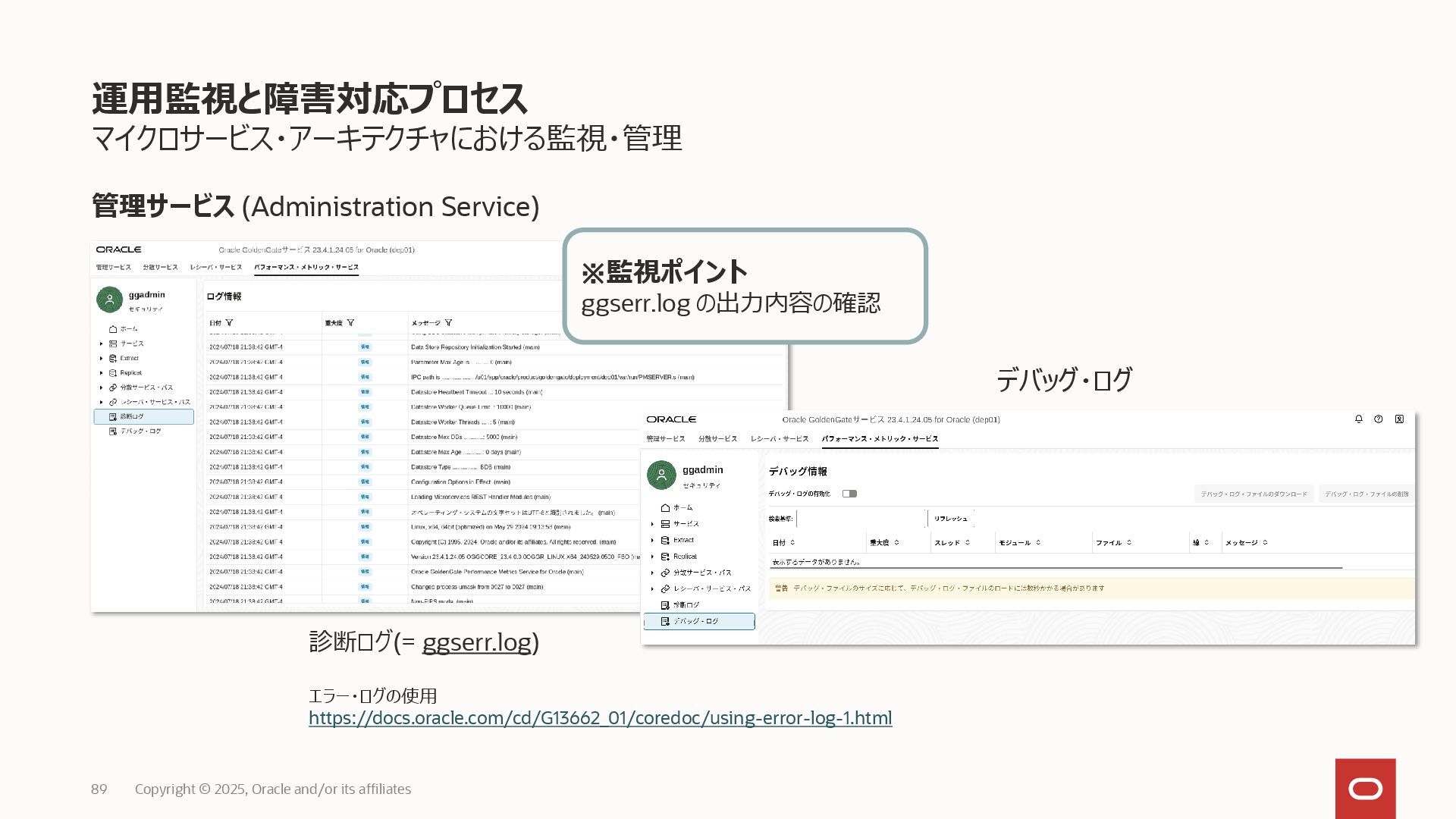Viewport: 1456px width, 819px height.
Task: Filter the 日付 column via its funnel icon
Action: coord(230,323)
